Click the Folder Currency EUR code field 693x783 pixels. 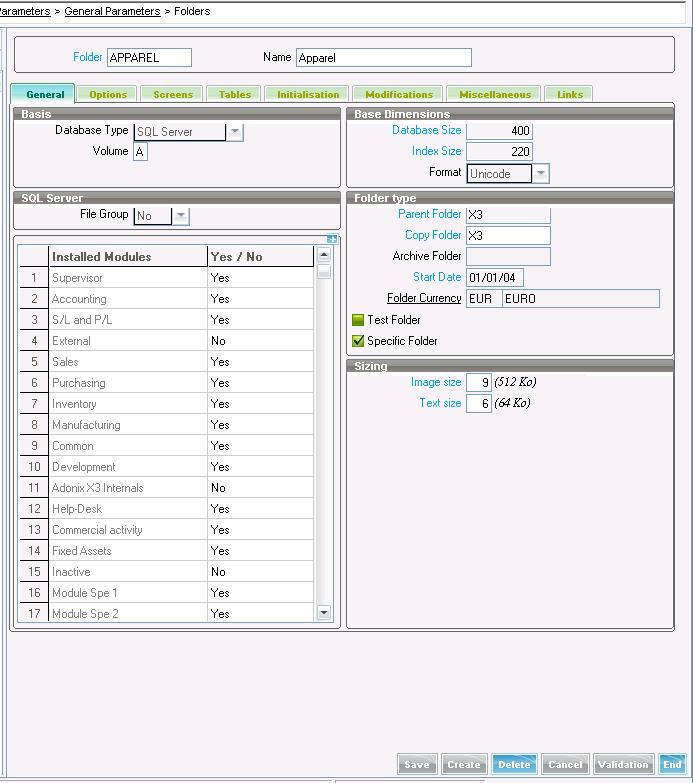pos(484,299)
